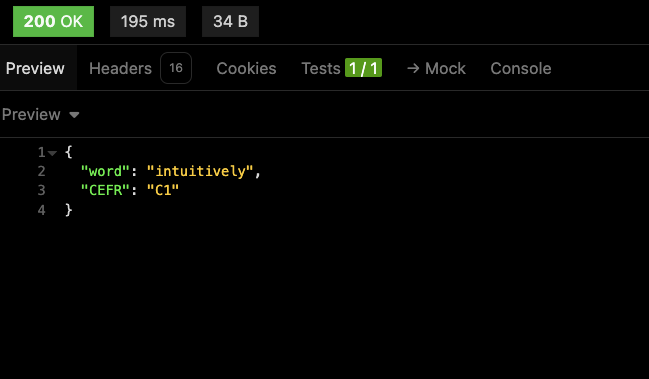This screenshot has width=649, height=379.
Task: Click the 195 ms response time badge
Action: click(x=148, y=22)
